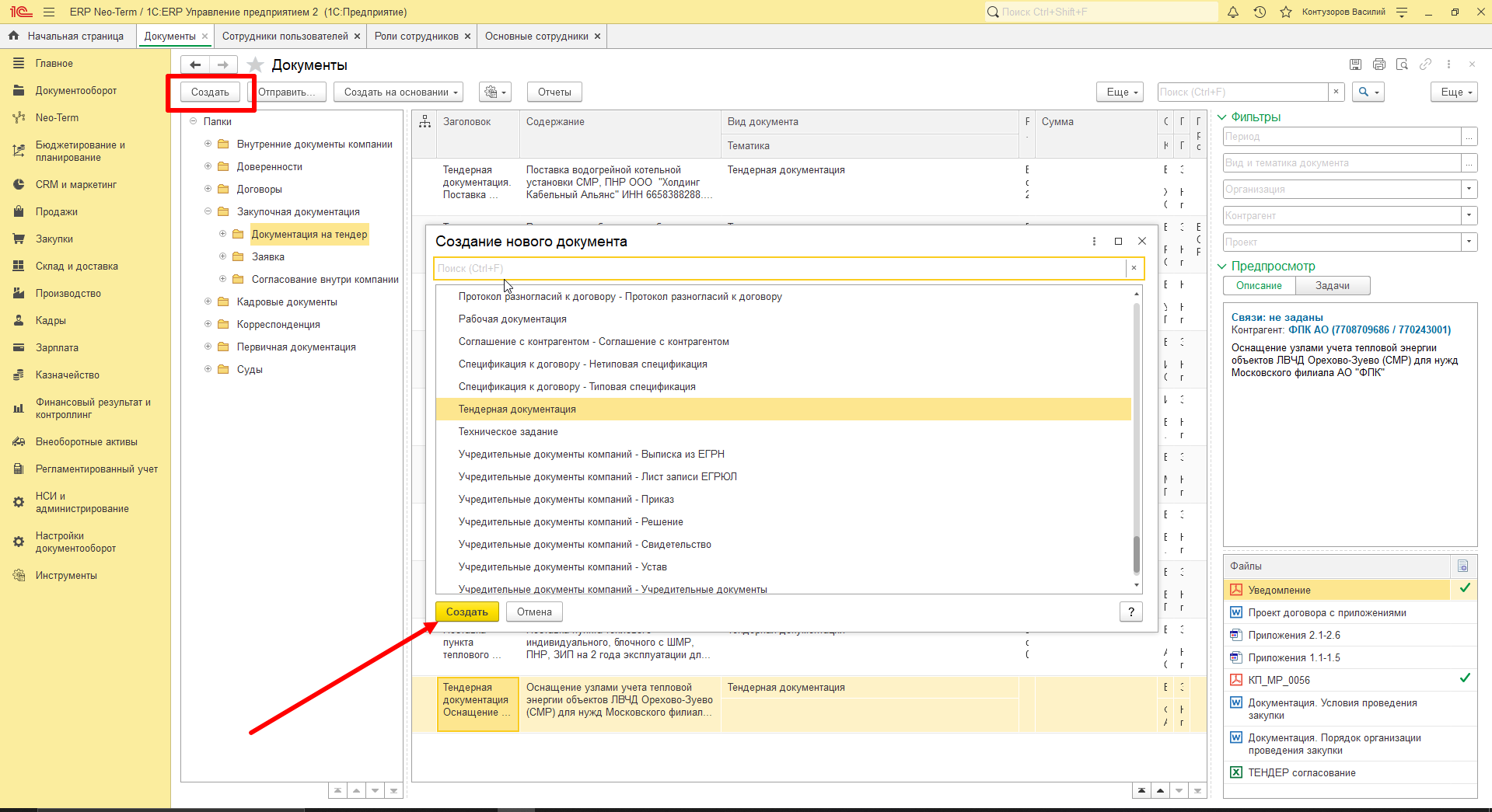
Task: Collapse the Закупочная документация folder
Action: pos(208,211)
